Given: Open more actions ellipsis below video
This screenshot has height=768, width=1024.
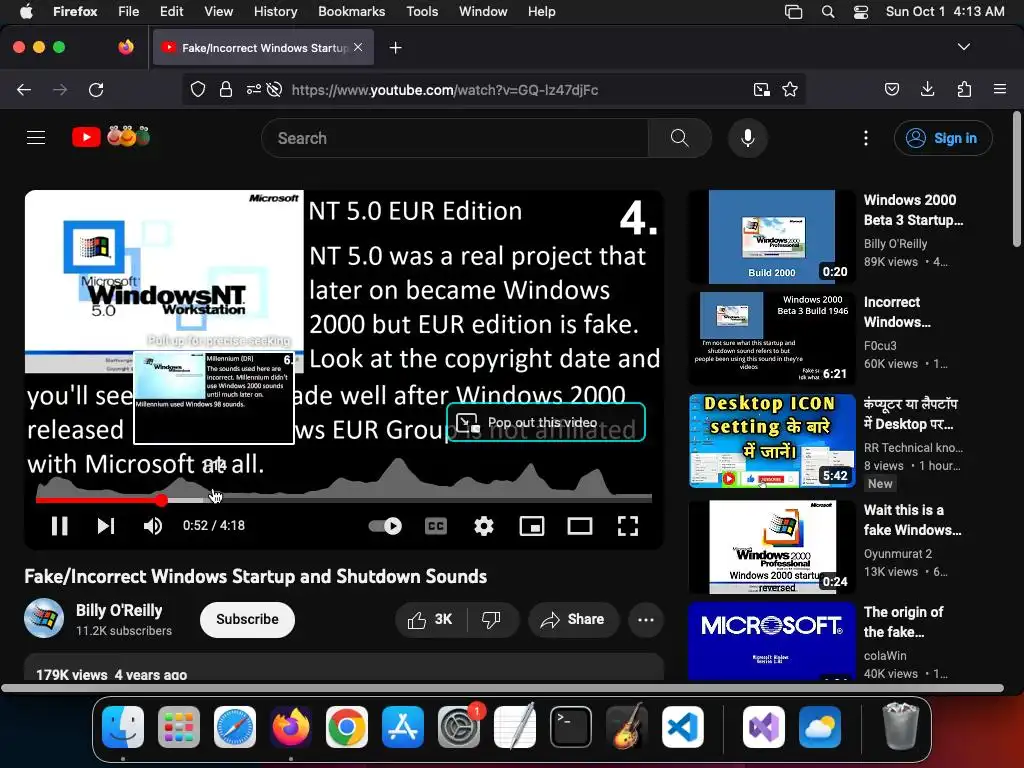Looking at the screenshot, I should 646,619.
